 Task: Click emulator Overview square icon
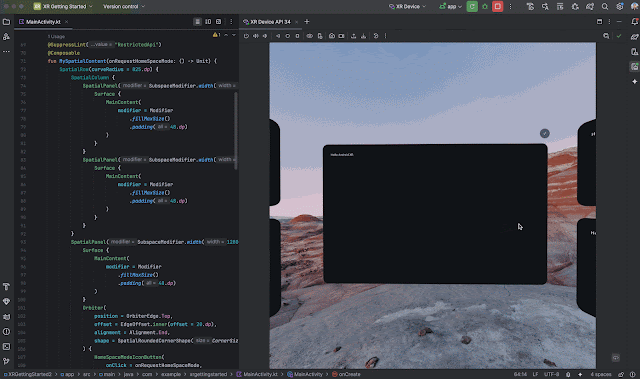tap(297, 36)
